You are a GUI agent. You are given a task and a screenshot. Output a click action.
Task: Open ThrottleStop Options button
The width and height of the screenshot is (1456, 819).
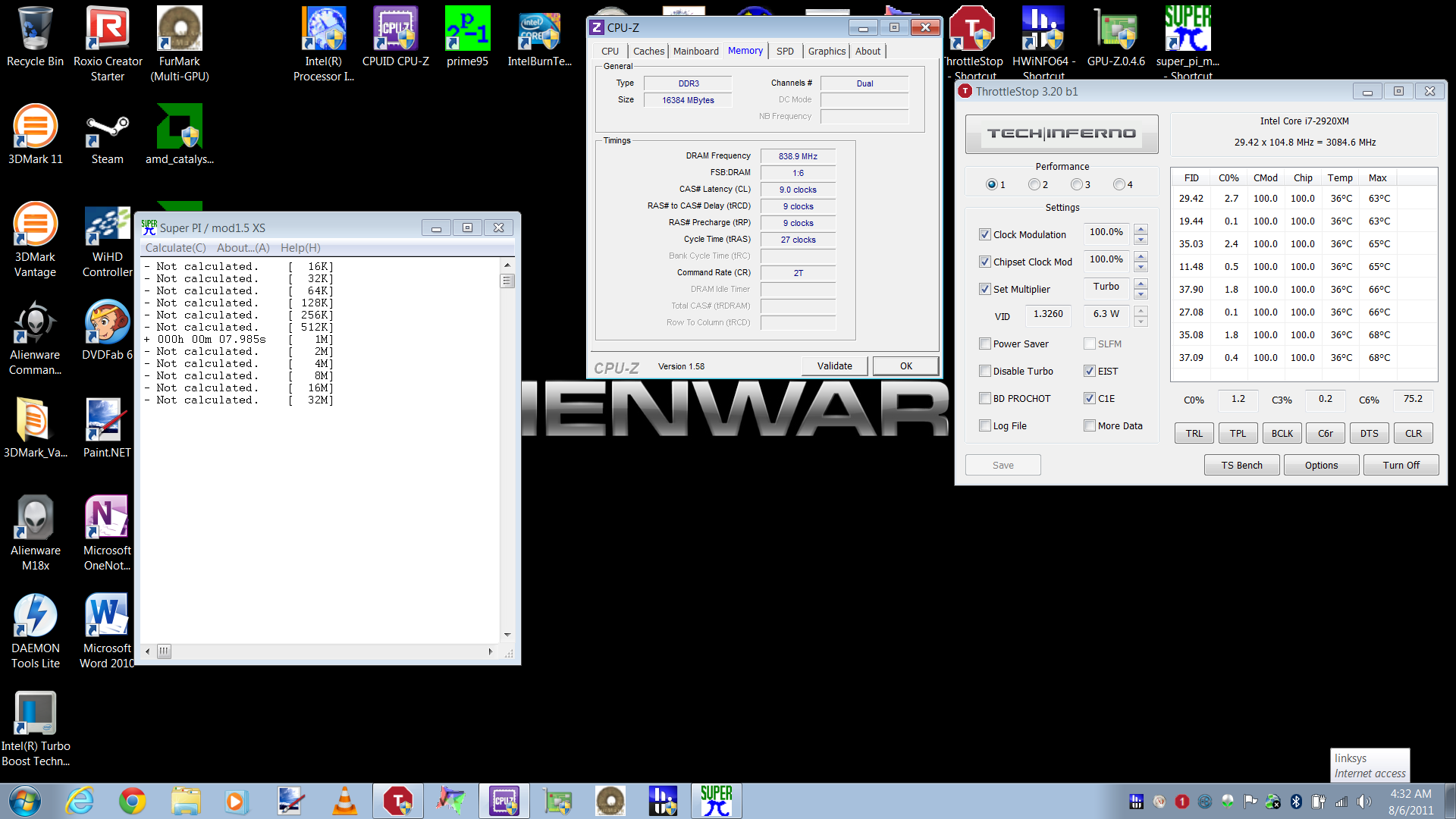click(x=1321, y=465)
